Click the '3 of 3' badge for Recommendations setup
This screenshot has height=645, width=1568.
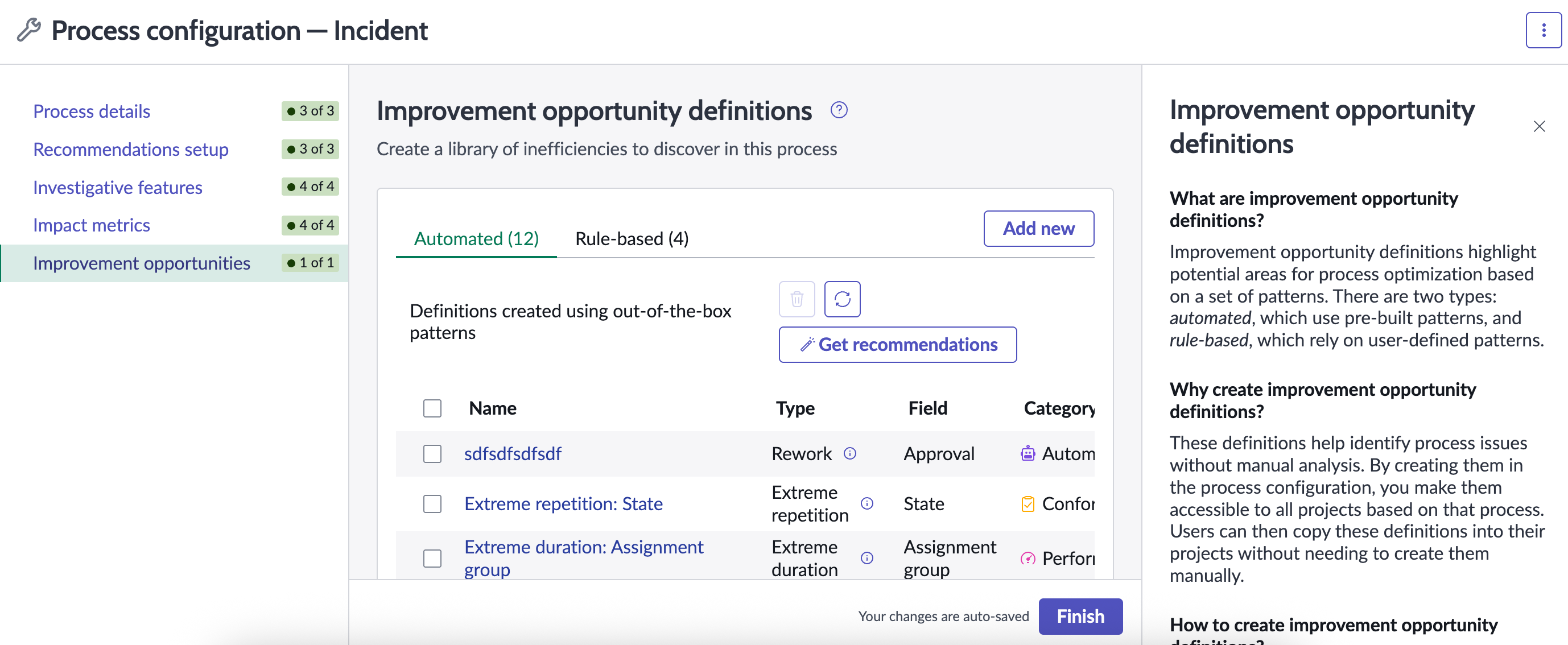[x=310, y=149]
